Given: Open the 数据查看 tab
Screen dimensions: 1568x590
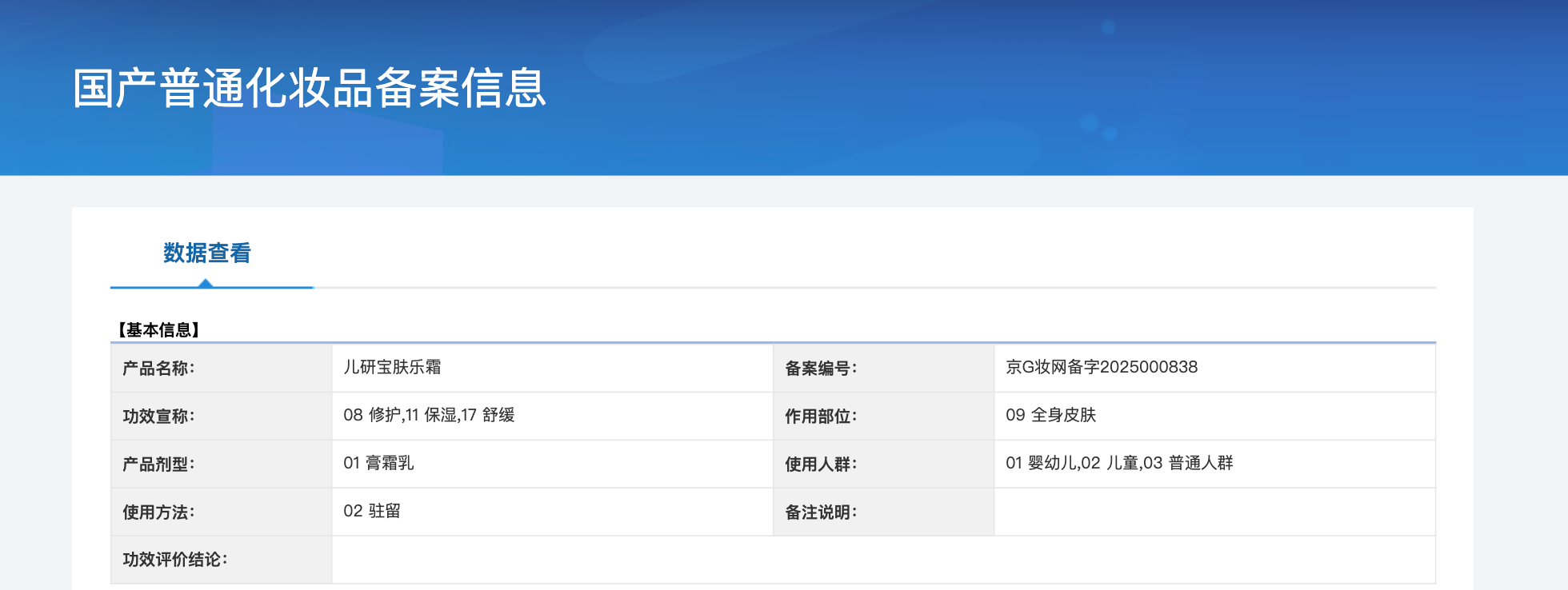Looking at the screenshot, I should pos(207,253).
